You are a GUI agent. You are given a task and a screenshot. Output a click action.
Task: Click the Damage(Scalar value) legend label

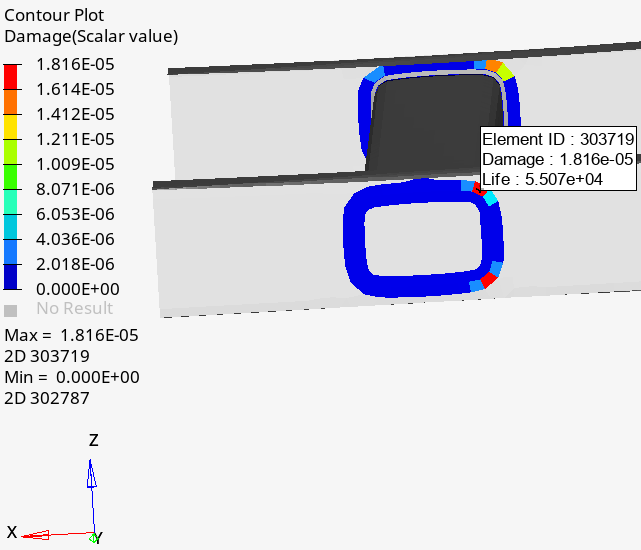point(91,36)
